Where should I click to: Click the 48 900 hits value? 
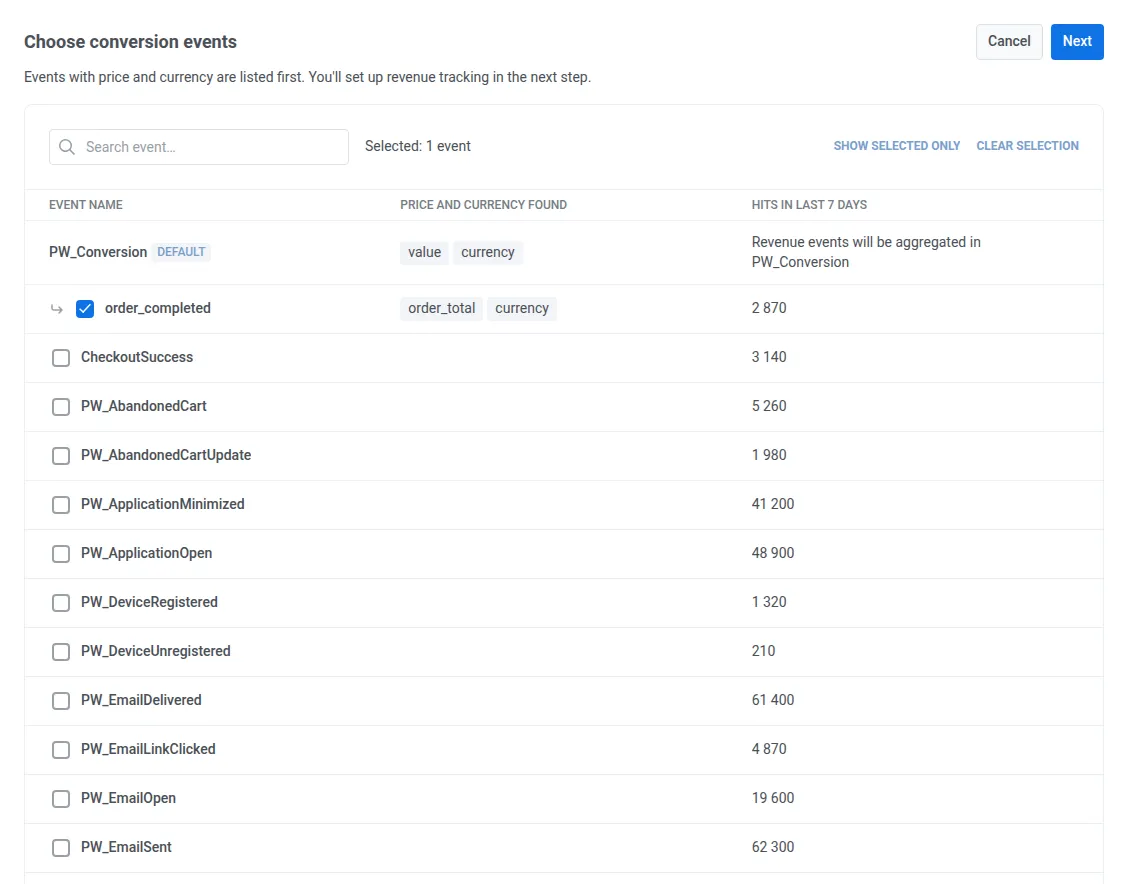[773, 553]
